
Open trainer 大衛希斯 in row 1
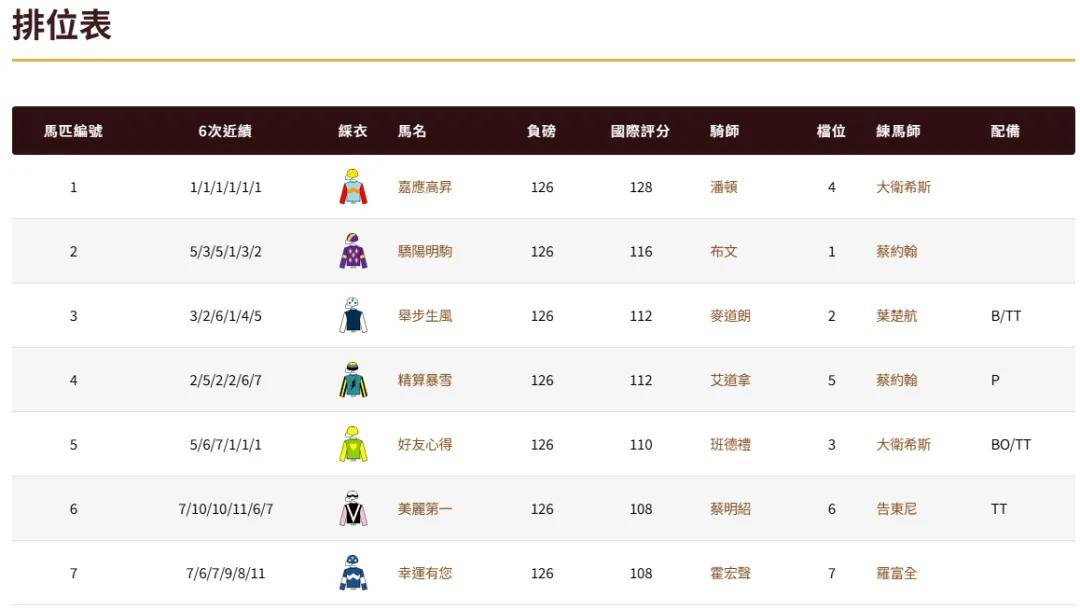coord(903,187)
